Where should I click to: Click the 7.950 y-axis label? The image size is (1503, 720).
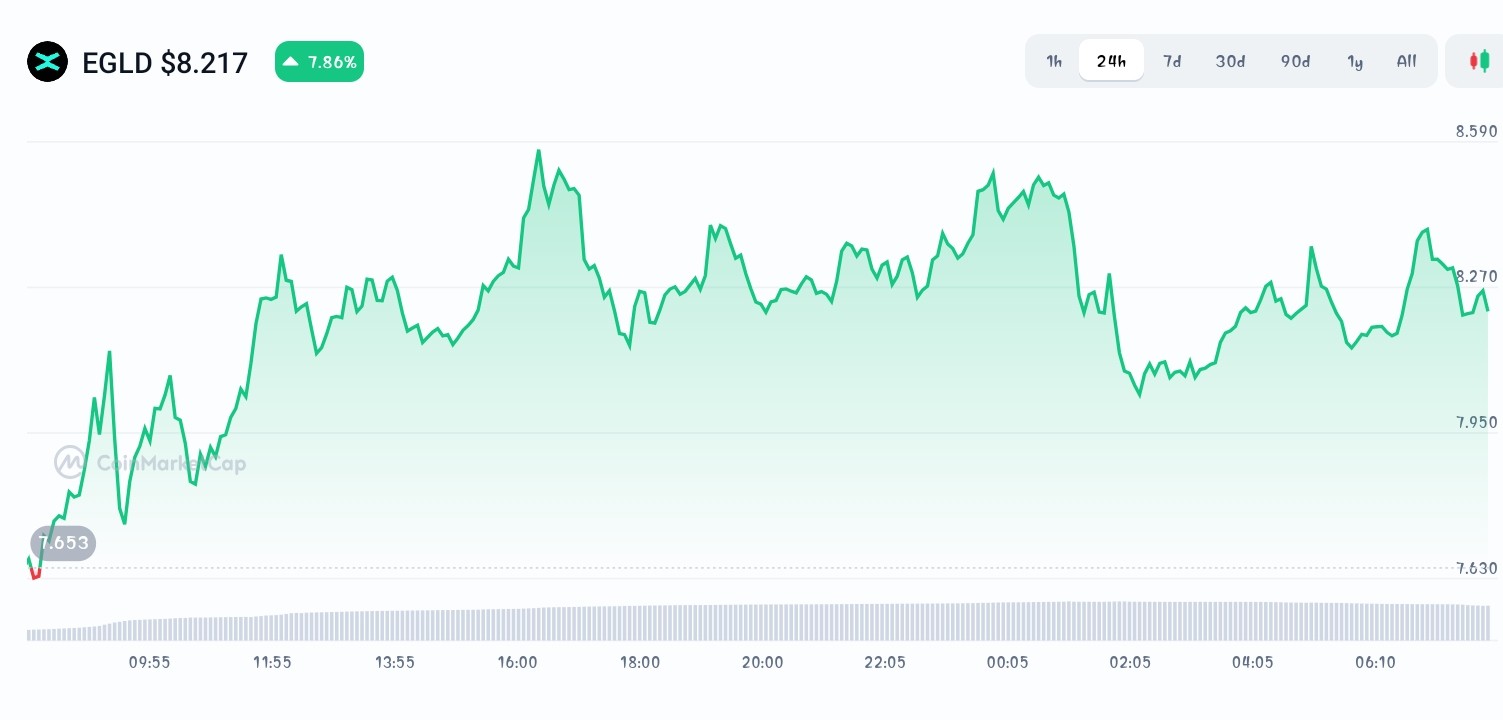(x=1476, y=422)
